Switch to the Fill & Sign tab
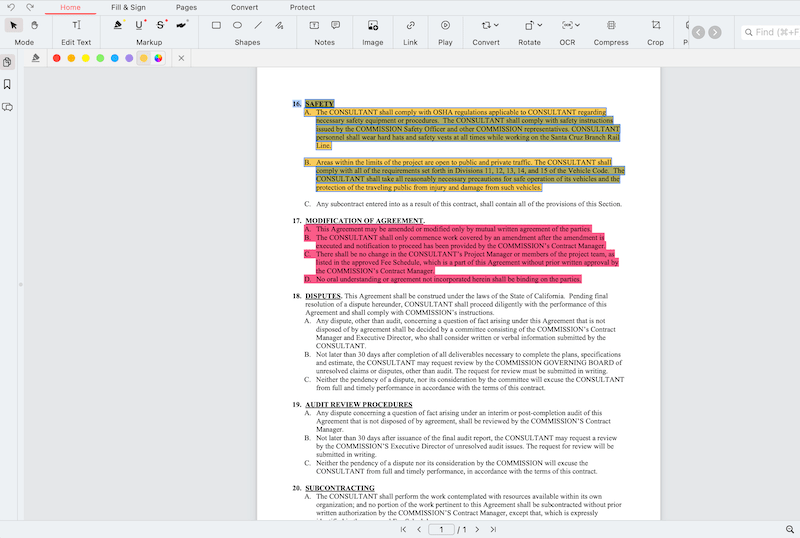This screenshot has width=800, height=538. point(128,7)
